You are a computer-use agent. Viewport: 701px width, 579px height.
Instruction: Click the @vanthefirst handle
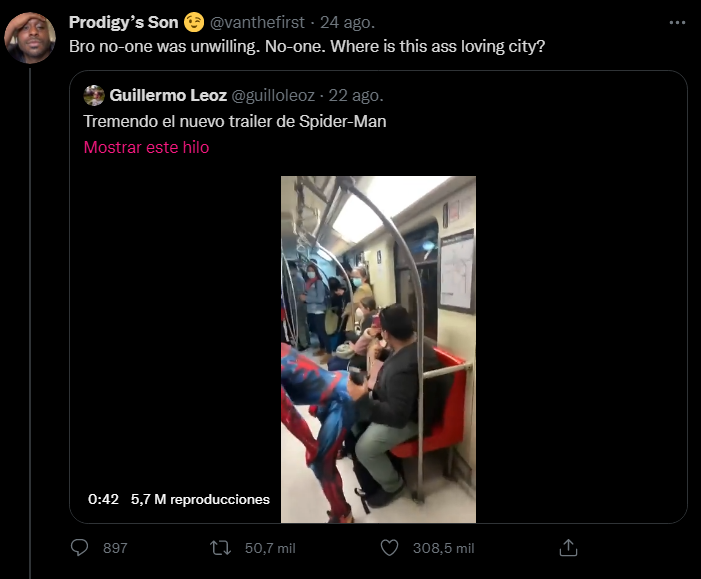[x=257, y=23]
